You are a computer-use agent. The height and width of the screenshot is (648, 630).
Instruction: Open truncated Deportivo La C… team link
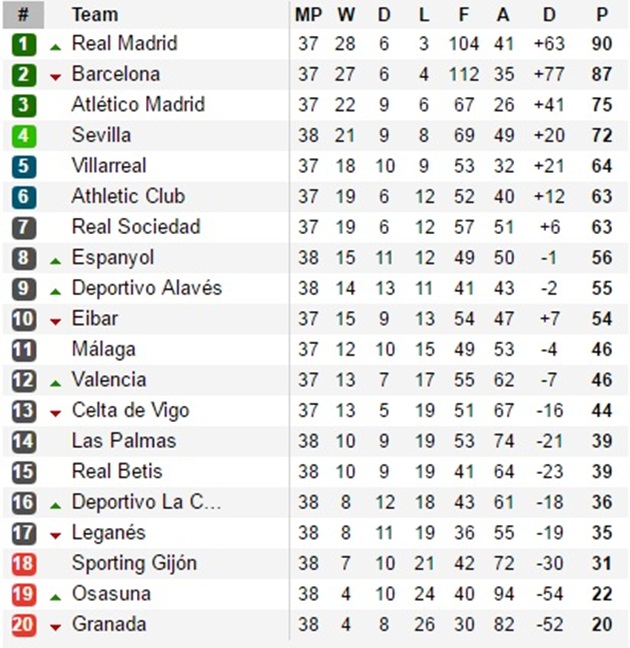146,502
